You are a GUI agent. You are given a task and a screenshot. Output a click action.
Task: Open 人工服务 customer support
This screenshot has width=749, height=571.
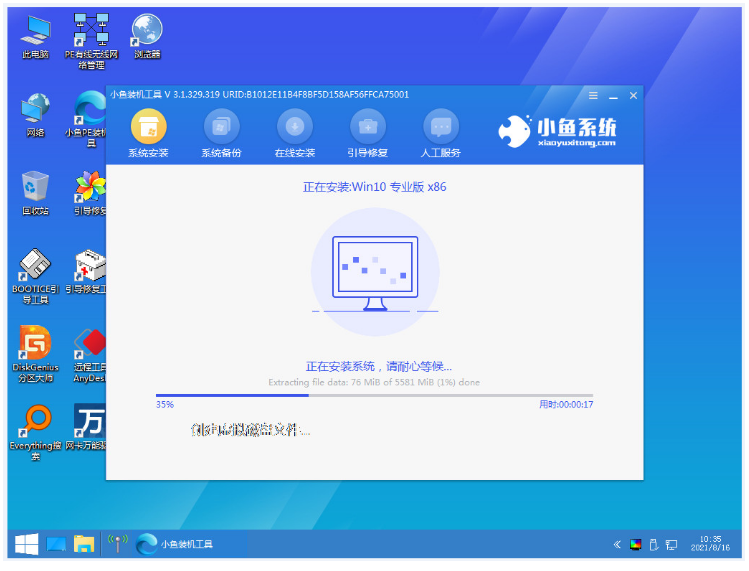point(441,127)
